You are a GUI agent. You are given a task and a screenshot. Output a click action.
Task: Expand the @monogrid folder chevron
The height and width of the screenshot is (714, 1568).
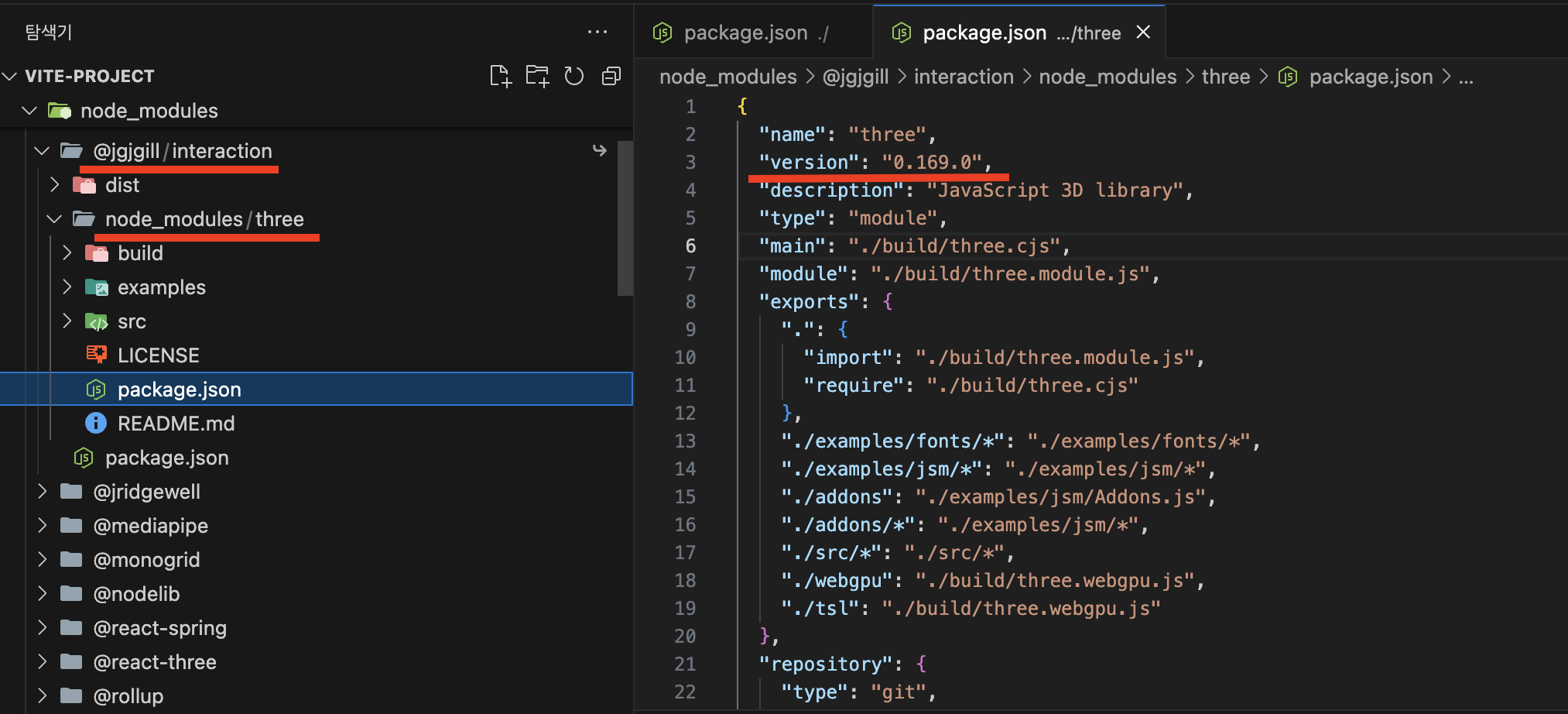point(42,559)
